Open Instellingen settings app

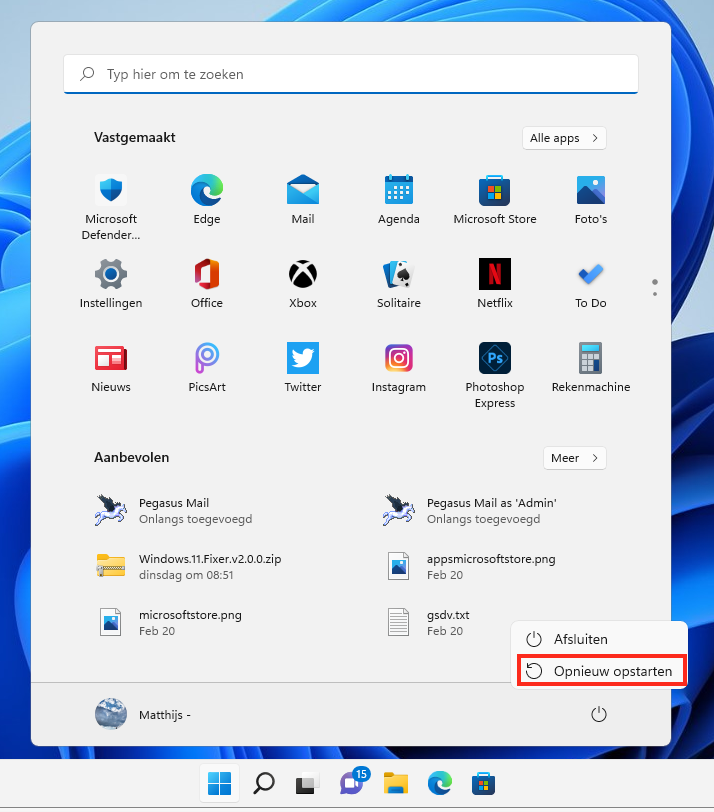point(111,282)
